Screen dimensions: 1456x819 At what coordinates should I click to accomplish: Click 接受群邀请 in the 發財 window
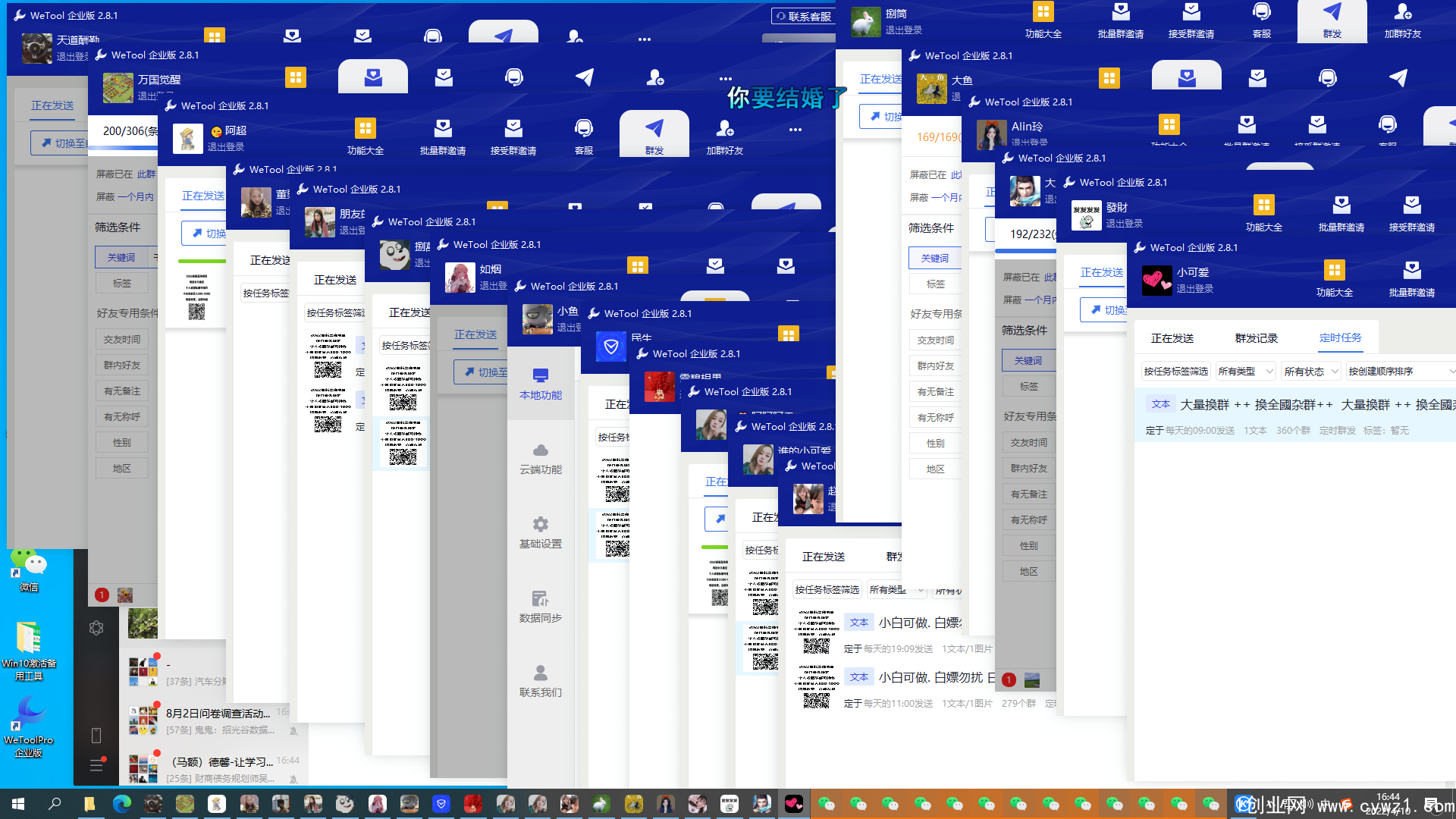tap(1411, 213)
